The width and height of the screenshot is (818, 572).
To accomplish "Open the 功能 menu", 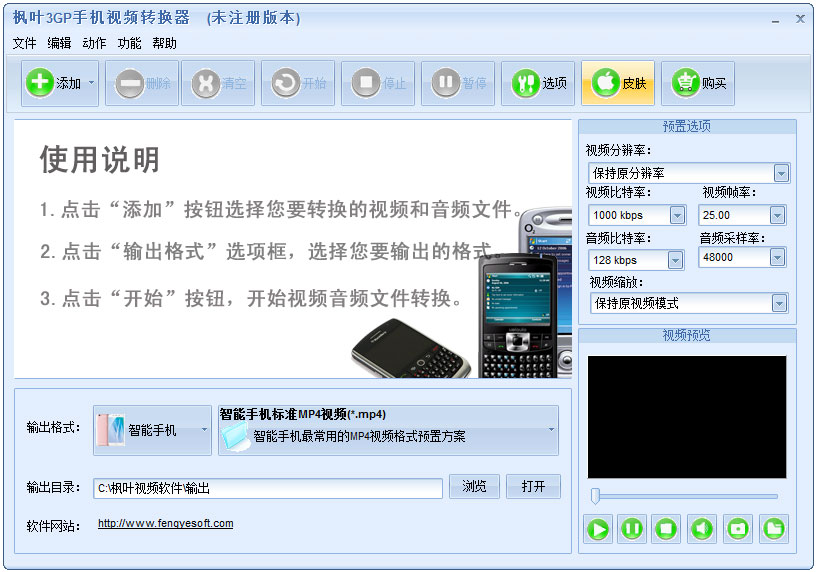I will (129, 43).
